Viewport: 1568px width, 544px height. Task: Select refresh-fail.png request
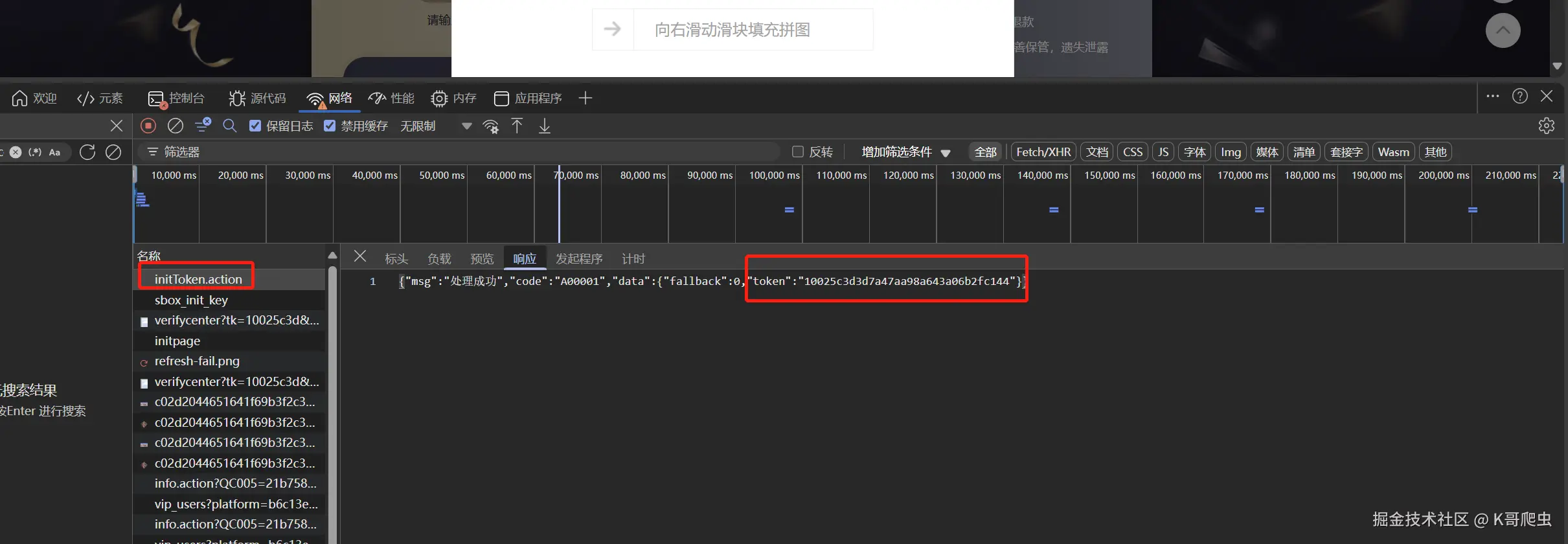pyautogui.click(x=230, y=361)
